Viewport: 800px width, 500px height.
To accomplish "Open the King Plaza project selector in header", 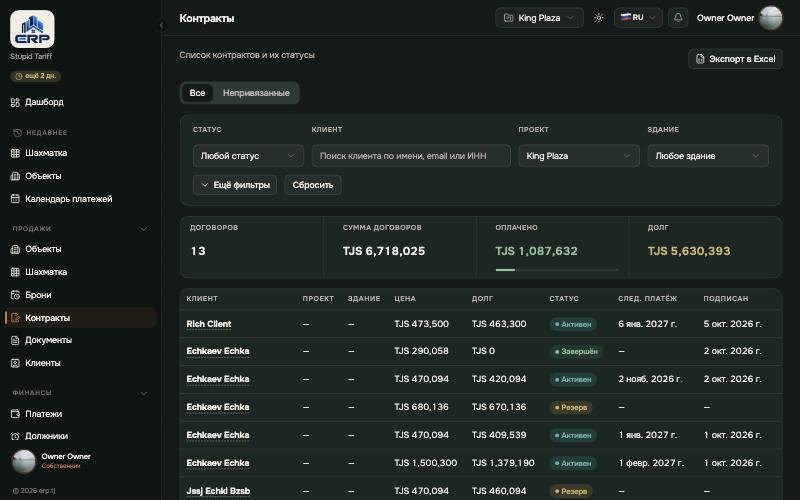I will 539,18.
